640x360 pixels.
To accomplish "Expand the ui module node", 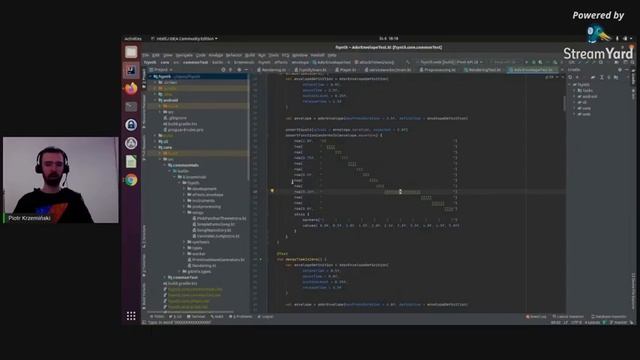I will coord(156,141).
